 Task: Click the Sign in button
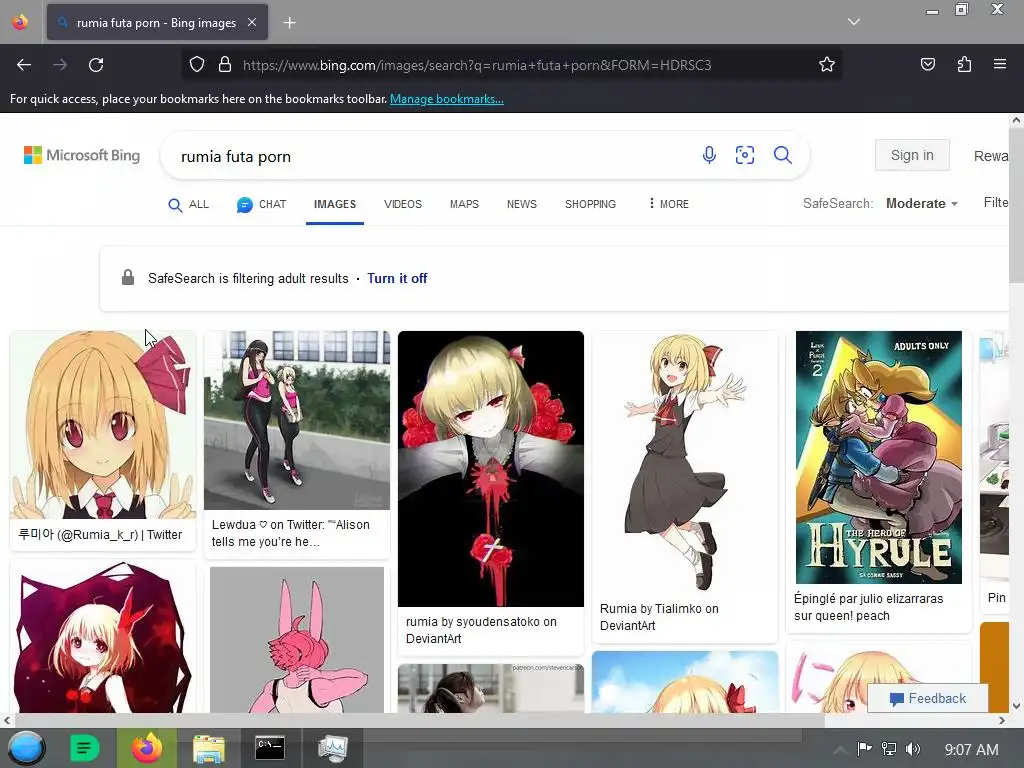[912, 155]
